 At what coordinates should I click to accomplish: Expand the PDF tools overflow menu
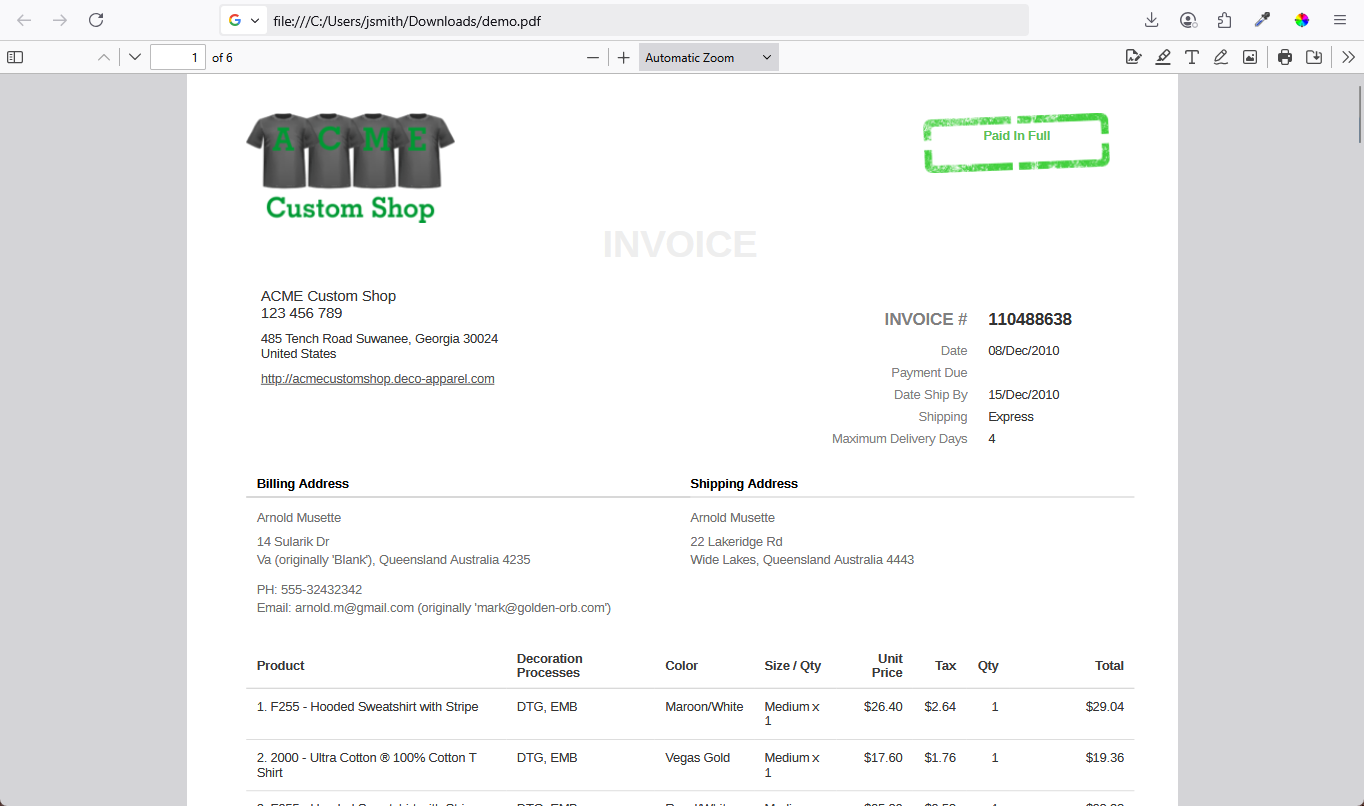(x=1348, y=58)
